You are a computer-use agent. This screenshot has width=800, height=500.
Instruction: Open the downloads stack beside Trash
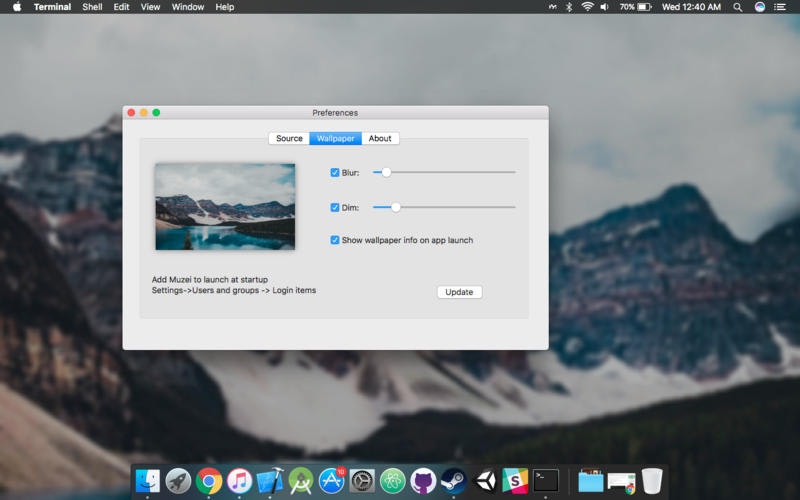[621, 482]
